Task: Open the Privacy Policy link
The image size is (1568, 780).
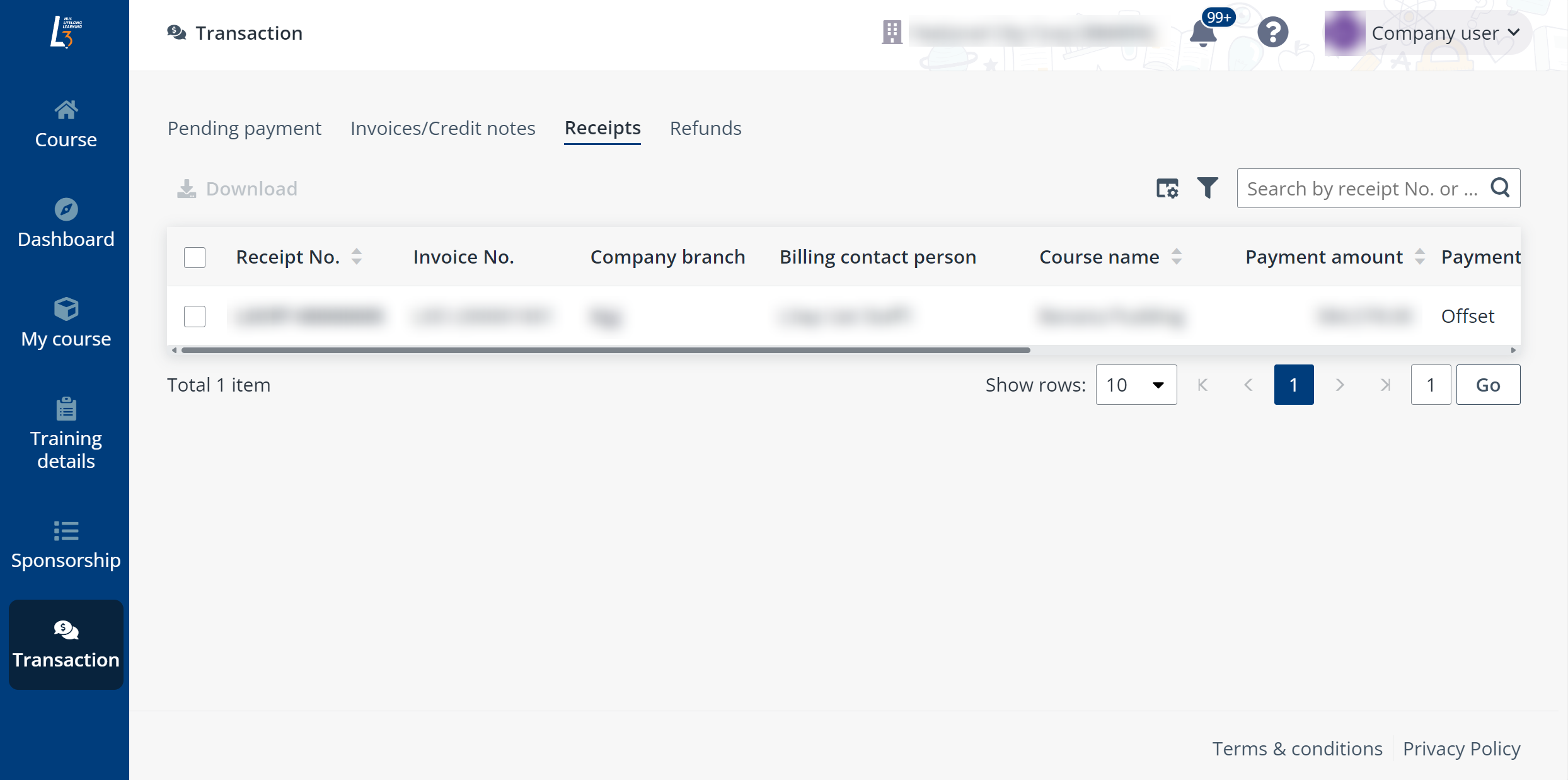Action: (1461, 748)
